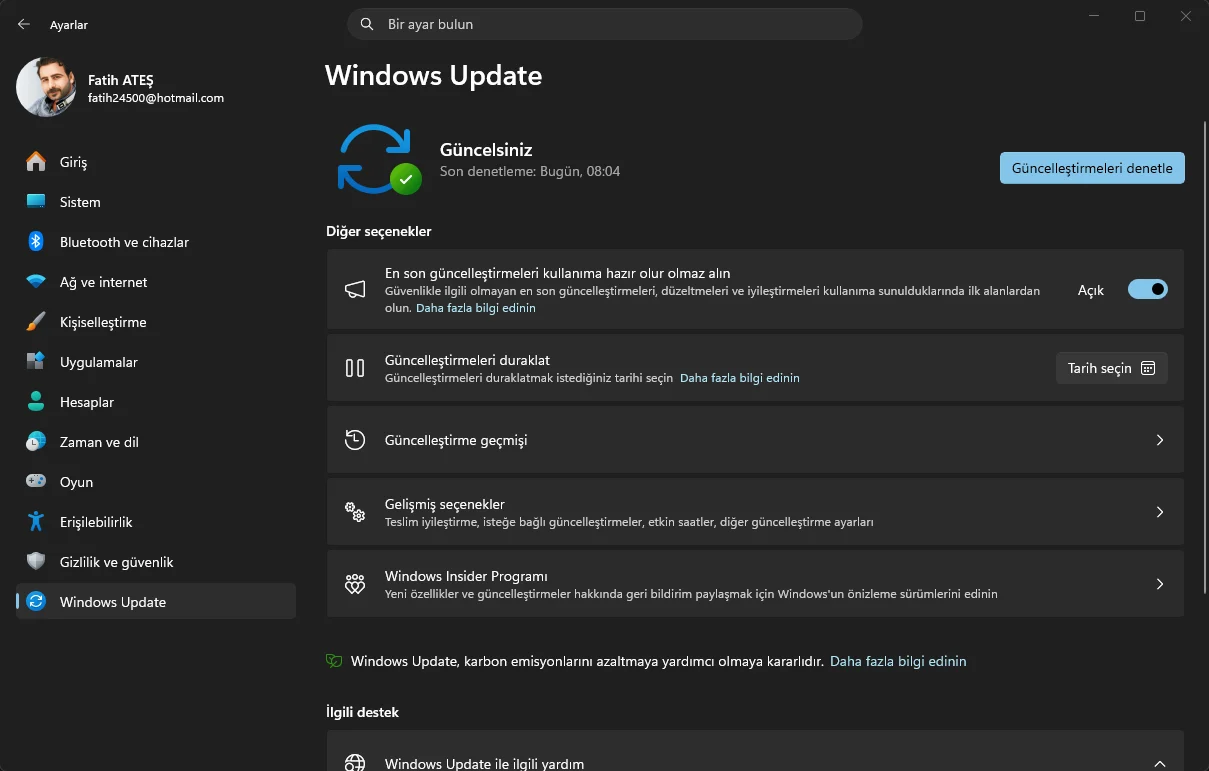Open Daha fazla bilgi edinin link about carbon emissions
Image resolution: width=1209 pixels, height=771 pixels.
click(x=898, y=661)
